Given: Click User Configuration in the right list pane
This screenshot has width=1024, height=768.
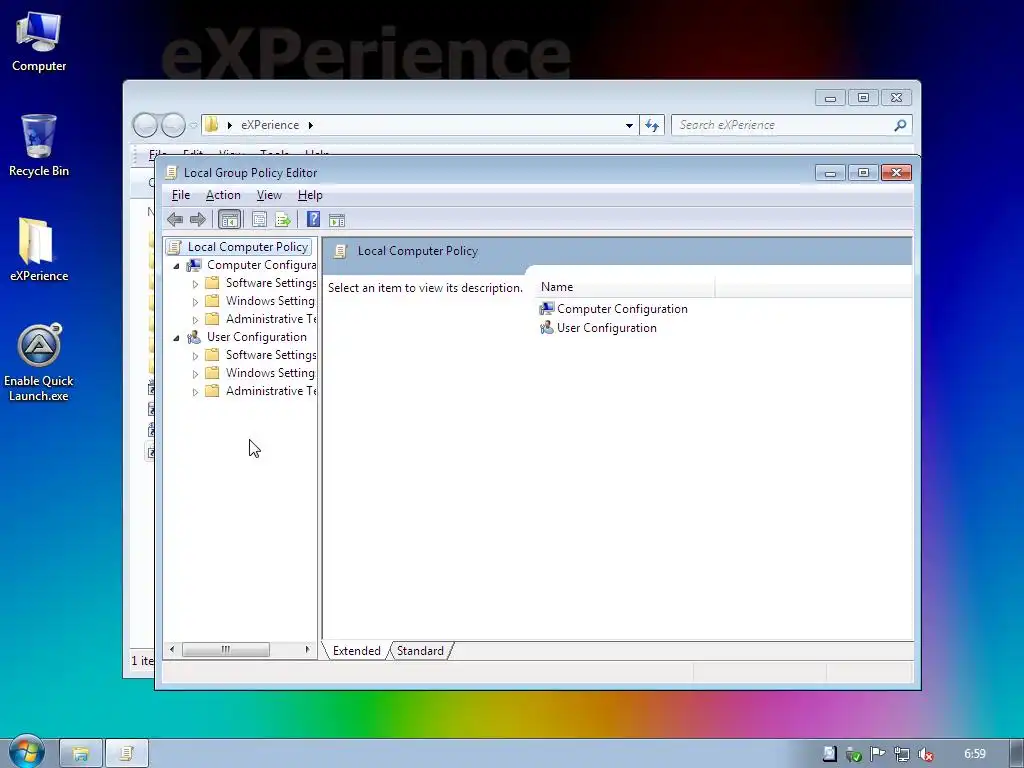Looking at the screenshot, I should (x=598, y=328).
